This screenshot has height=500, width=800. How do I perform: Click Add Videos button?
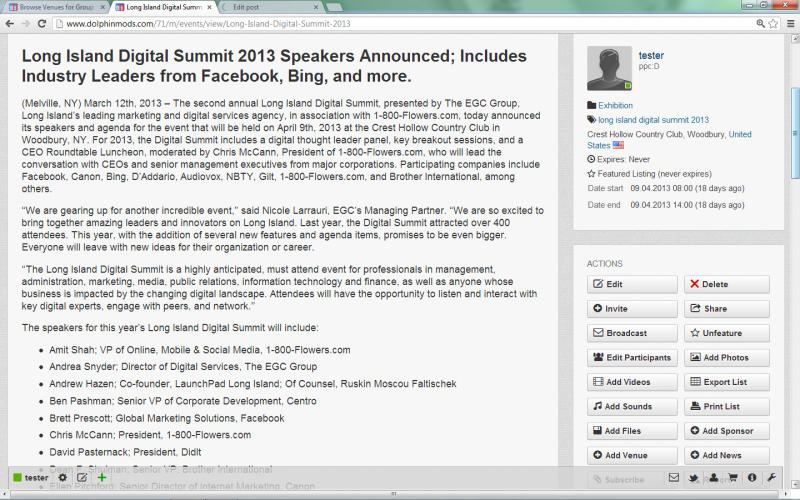click(632, 382)
